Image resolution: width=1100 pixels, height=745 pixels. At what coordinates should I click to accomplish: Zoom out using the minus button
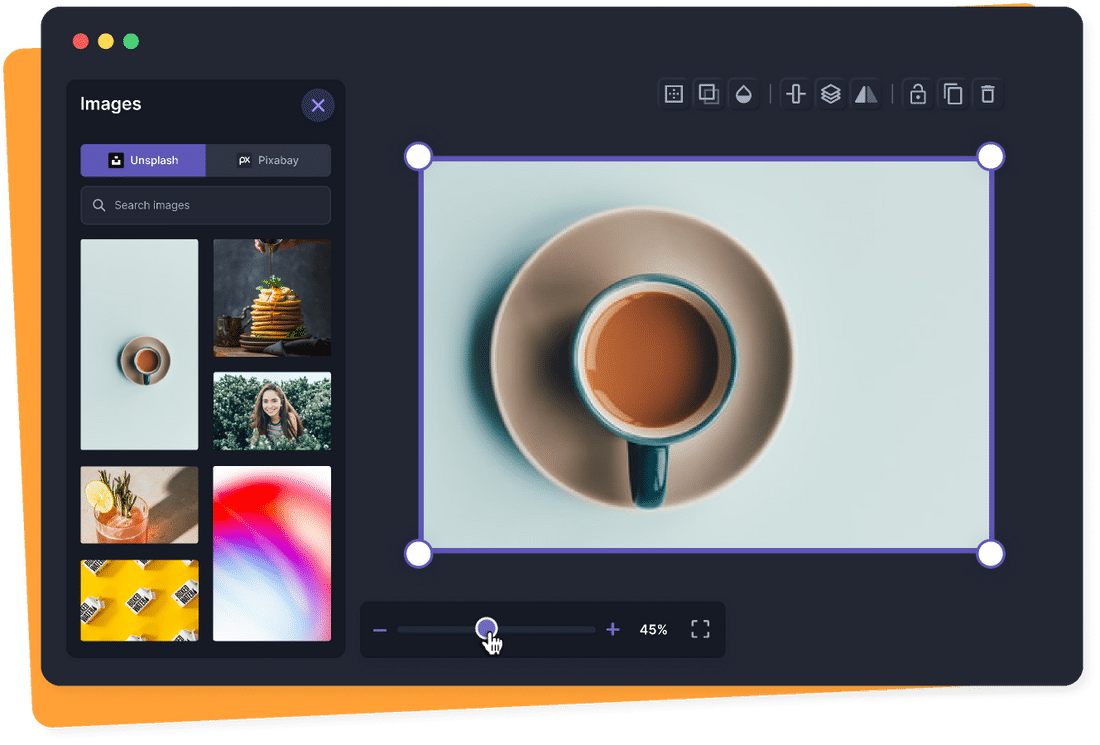click(380, 629)
